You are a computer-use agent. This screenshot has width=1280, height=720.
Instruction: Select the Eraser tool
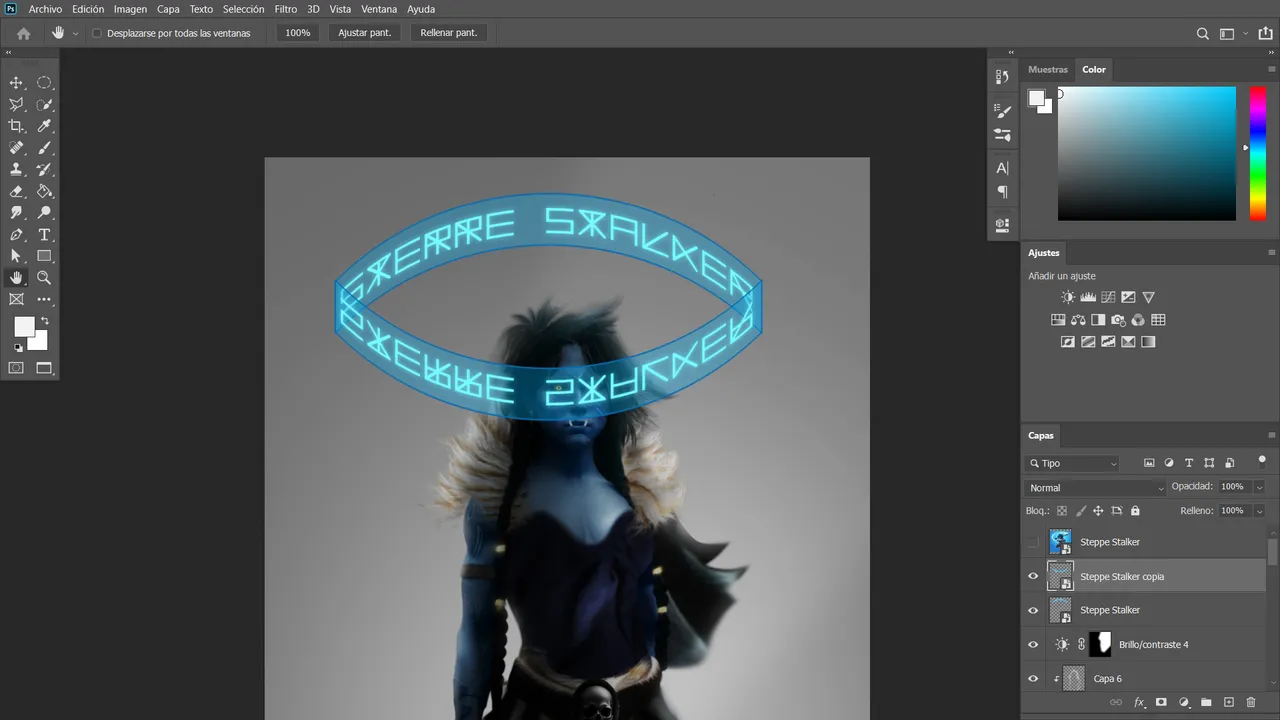point(16,191)
